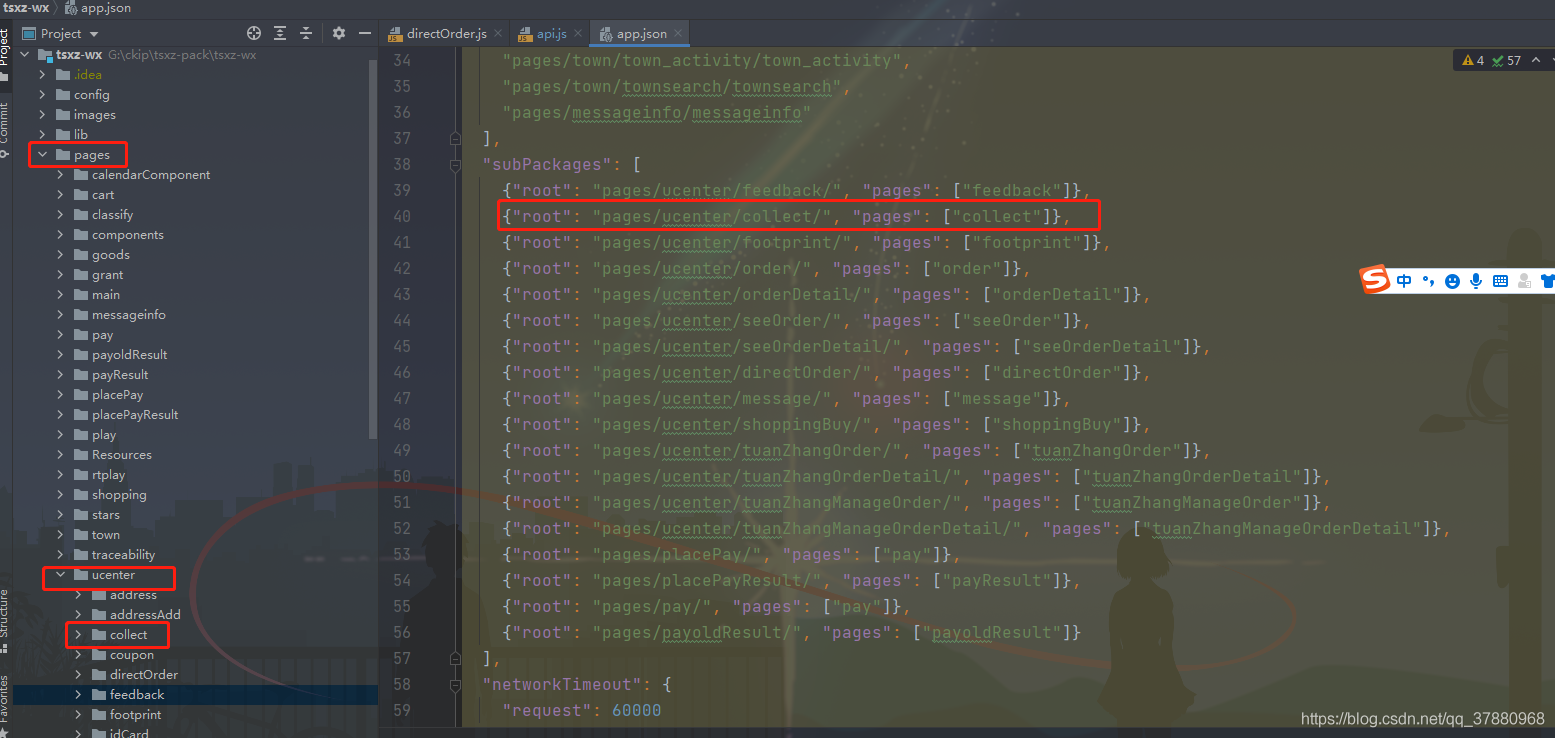
Task: Expand the collect folder arrow
Action: (x=78, y=634)
